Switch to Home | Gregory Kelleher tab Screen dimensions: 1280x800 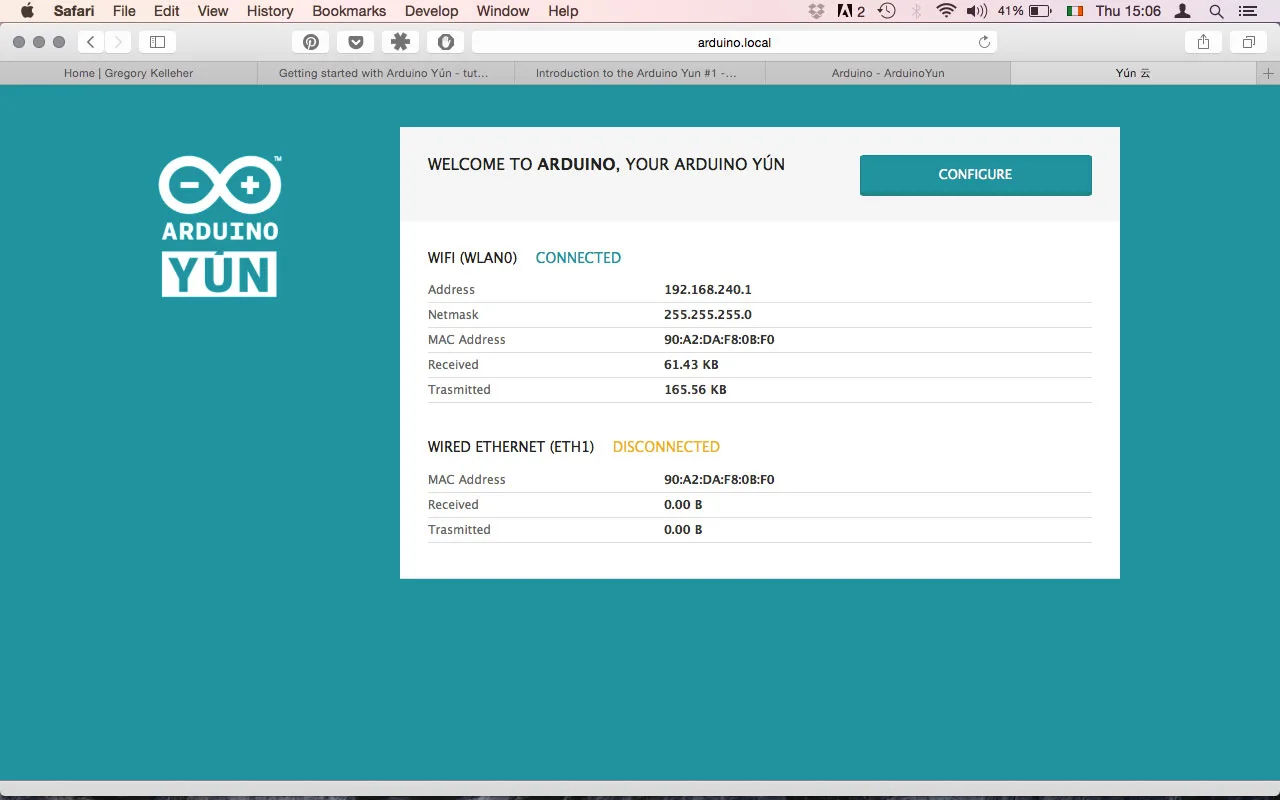coord(128,73)
